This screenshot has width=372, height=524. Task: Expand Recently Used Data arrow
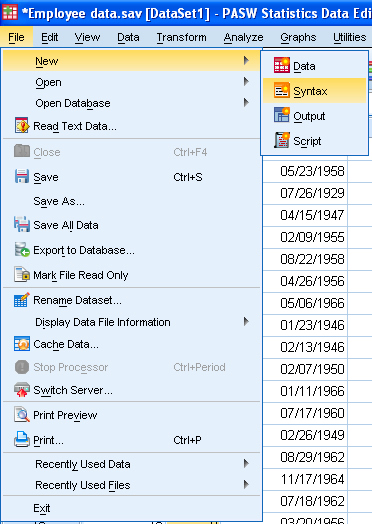pos(246,464)
